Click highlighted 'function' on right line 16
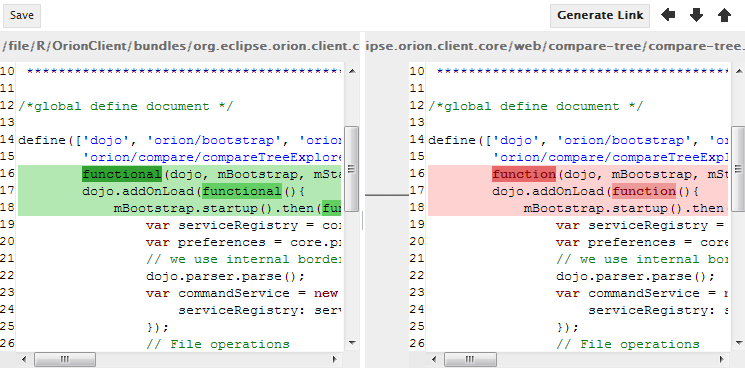This screenshot has width=745, height=374. pyautogui.click(x=524, y=174)
